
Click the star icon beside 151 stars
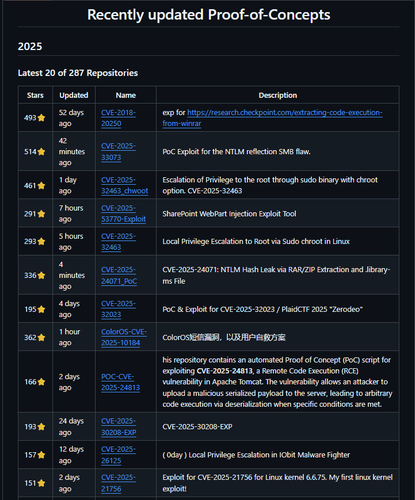[41, 483]
